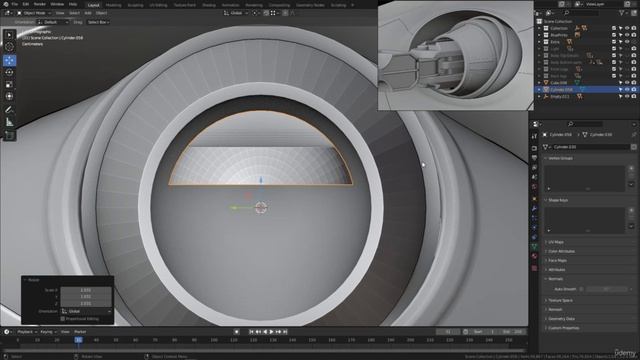Open the Object Constraints properties tab

tap(534, 237)
